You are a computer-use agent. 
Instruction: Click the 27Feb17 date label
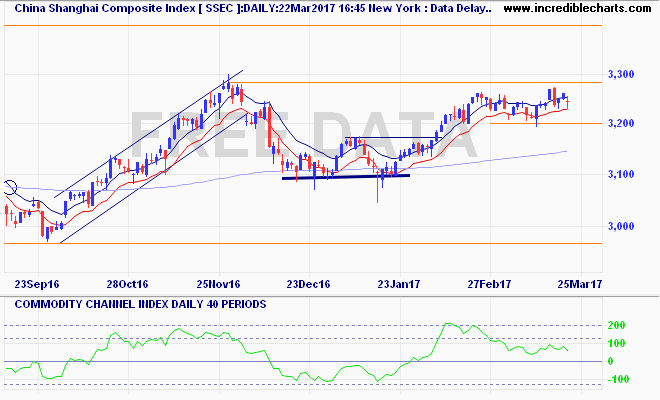[489, 284]
